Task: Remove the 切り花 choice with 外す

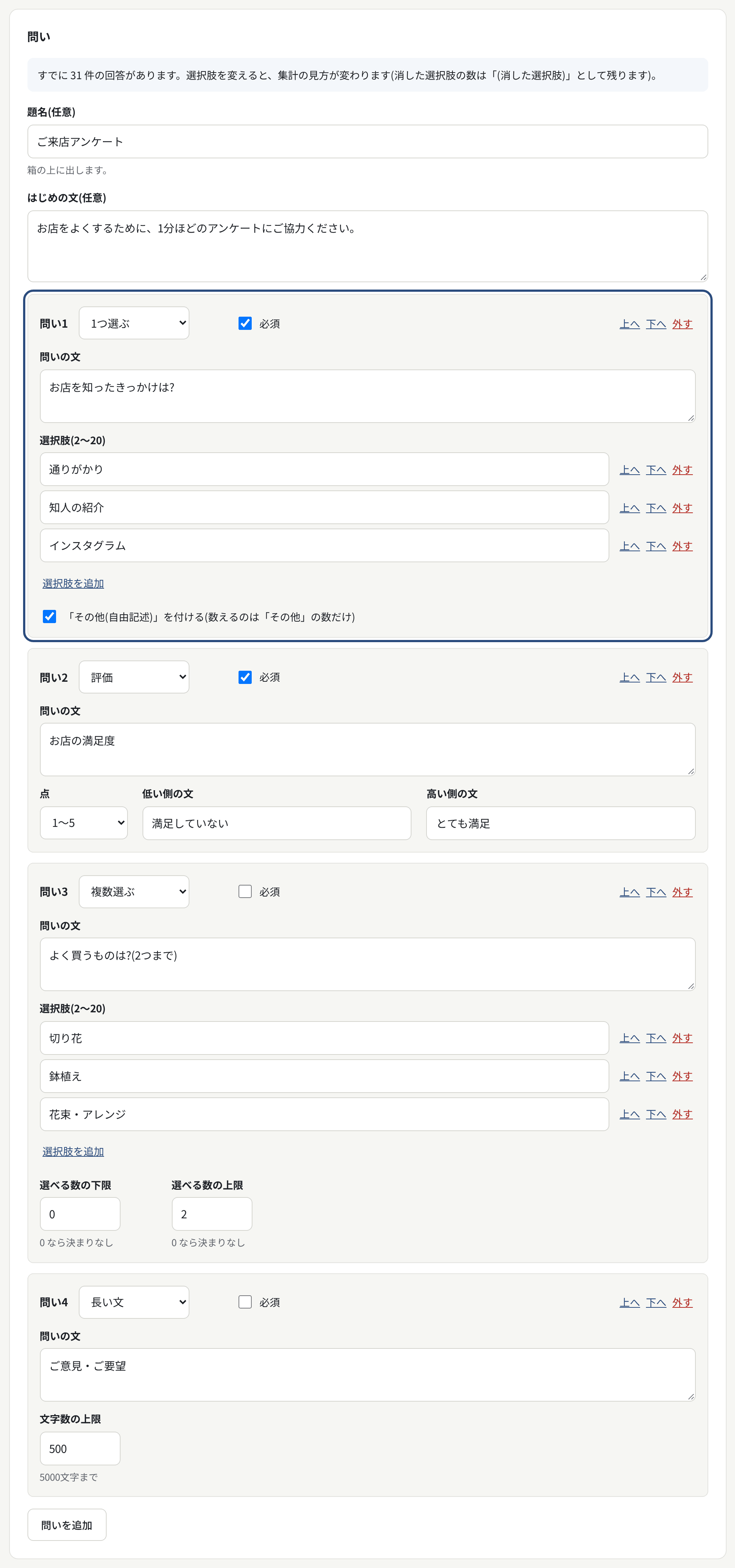Action: tap(682, 1037)
